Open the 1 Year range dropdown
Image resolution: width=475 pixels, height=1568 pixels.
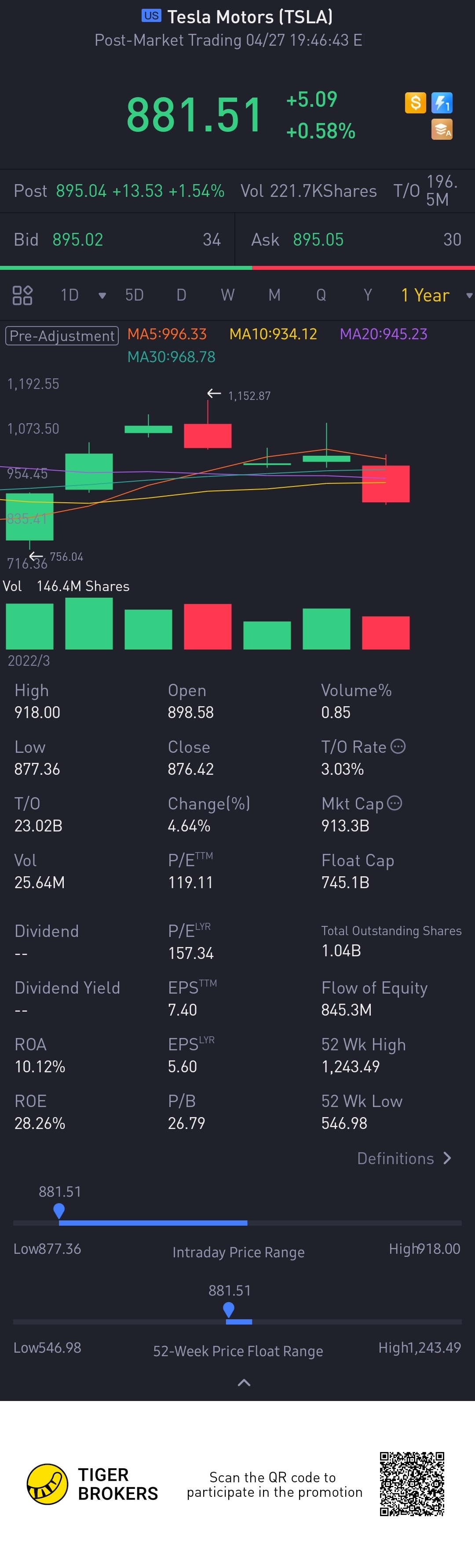[x=436, y=295]
